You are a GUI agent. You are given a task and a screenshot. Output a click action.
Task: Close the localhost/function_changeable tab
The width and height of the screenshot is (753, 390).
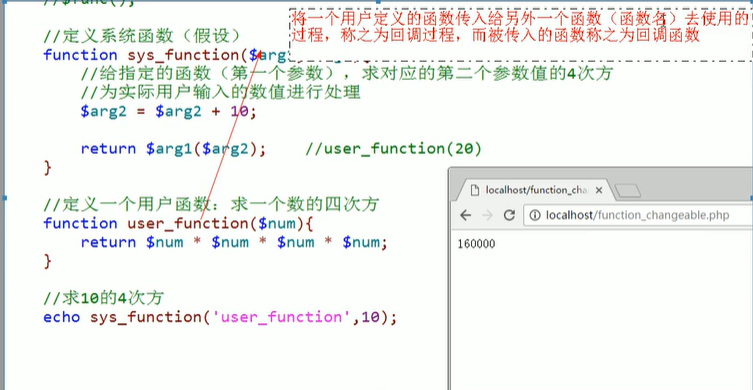tap(598, 190)
